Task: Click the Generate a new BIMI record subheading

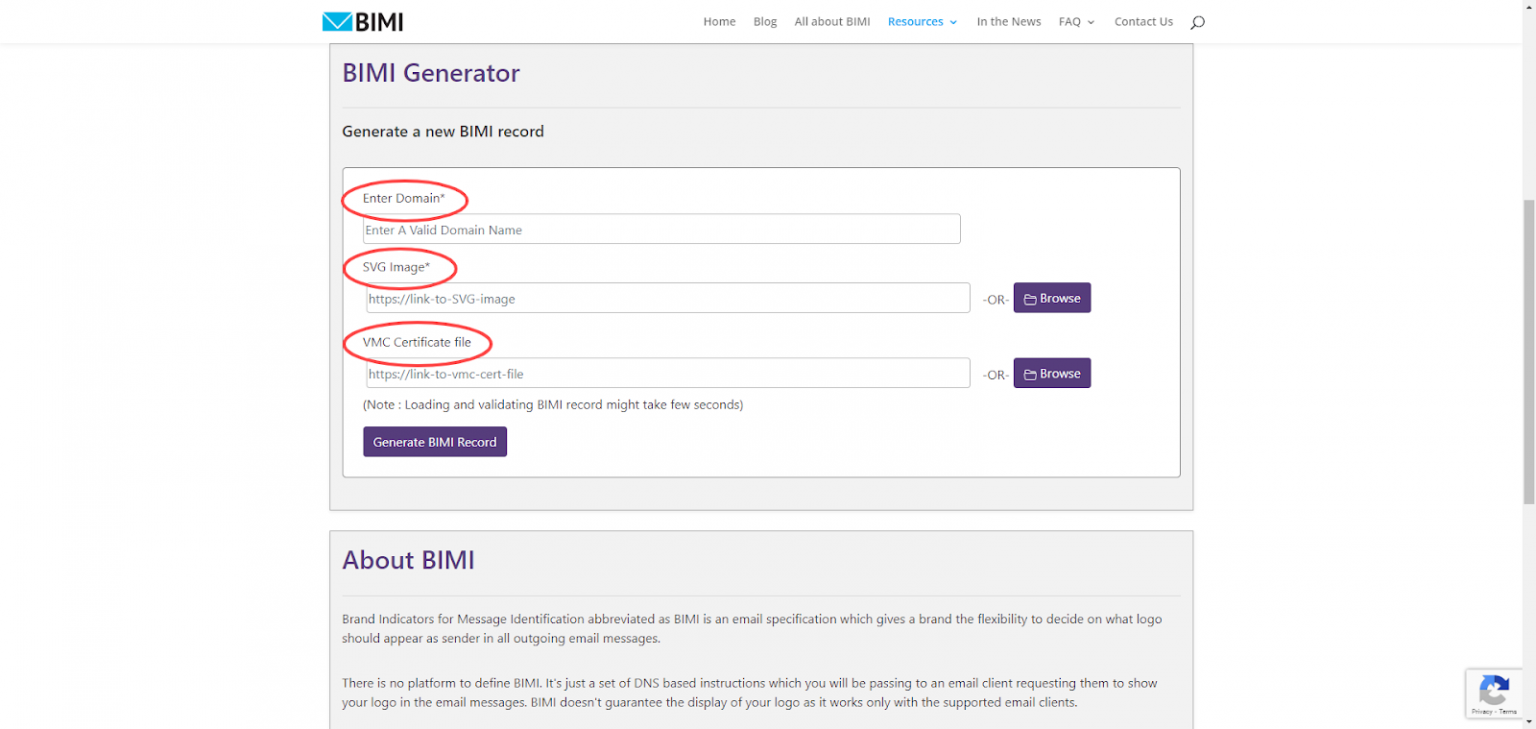Action: click(443, 131)
